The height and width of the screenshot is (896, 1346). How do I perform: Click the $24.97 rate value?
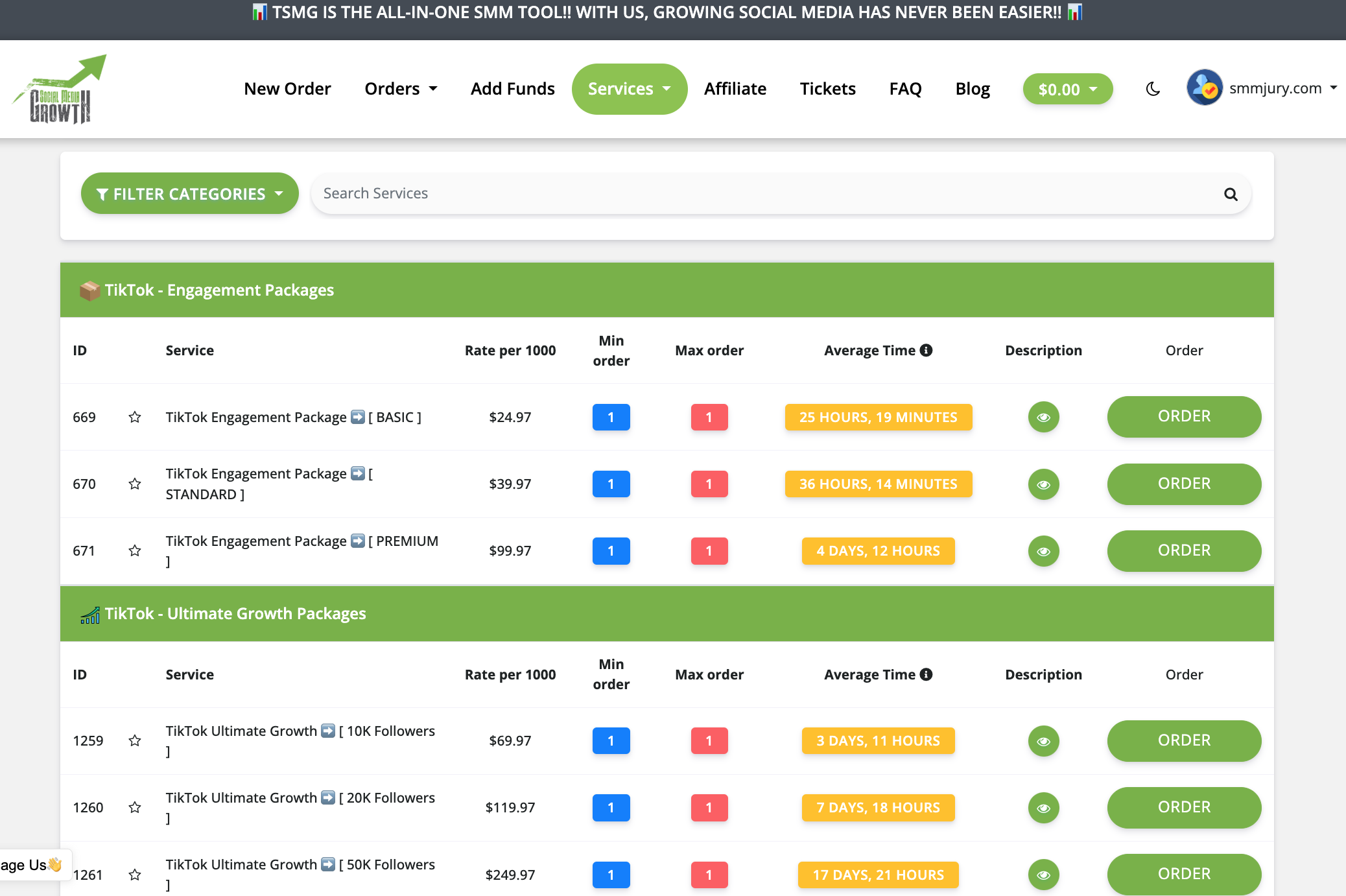pyautogui.click(x=510, y=417)
